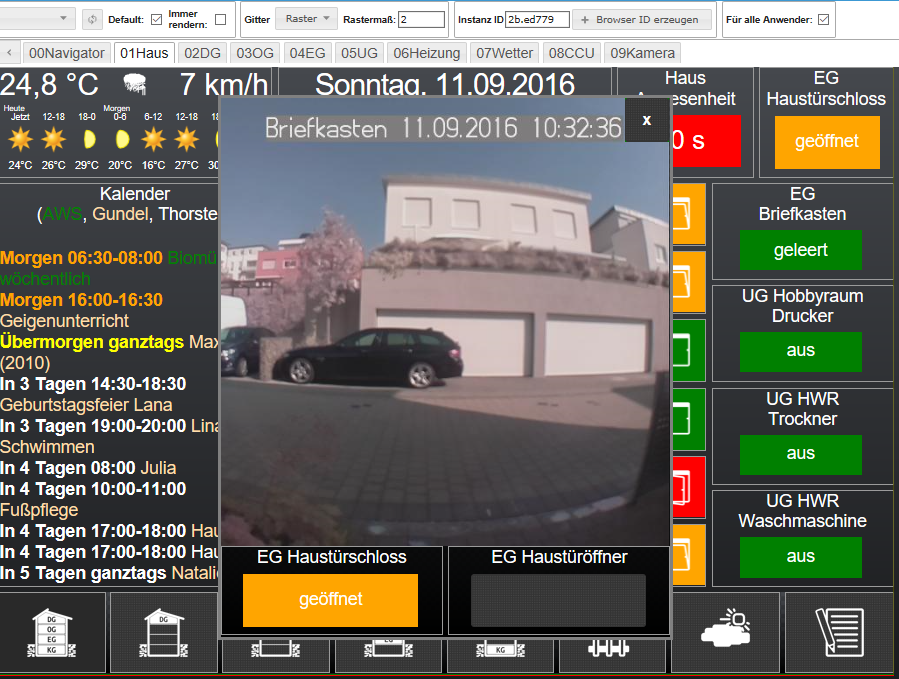Open the notes list with pencil icon
The image size is (899, 679).
point(839,632)
